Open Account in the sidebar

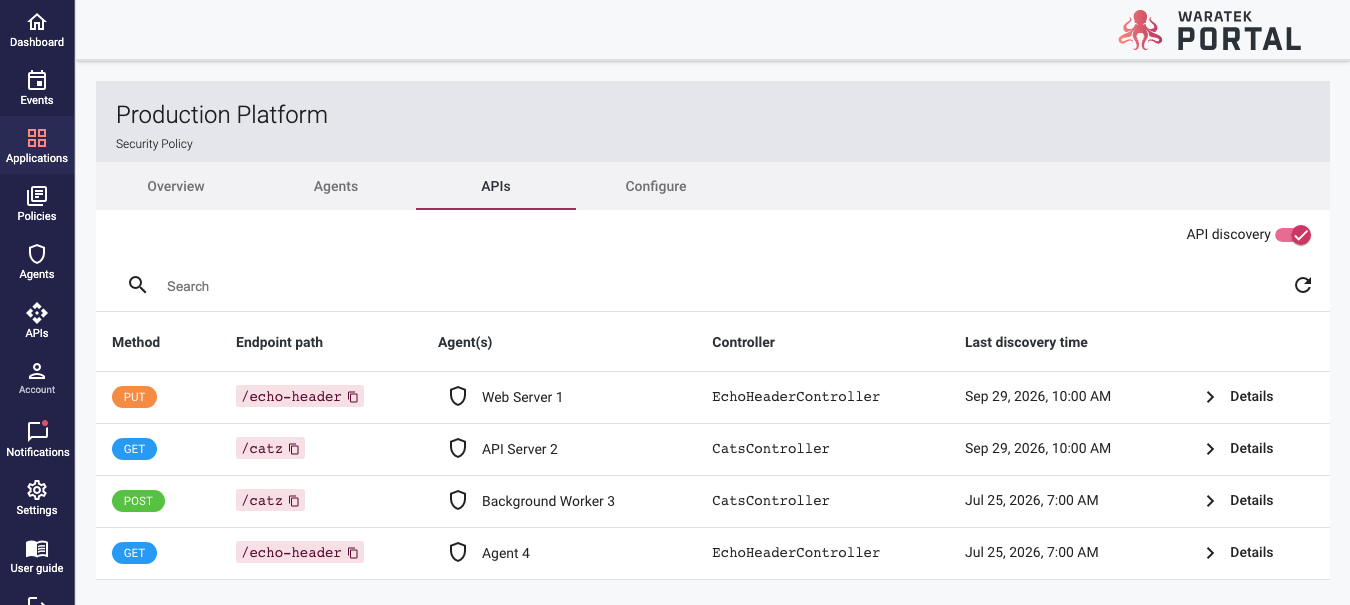tap(37, 378)
